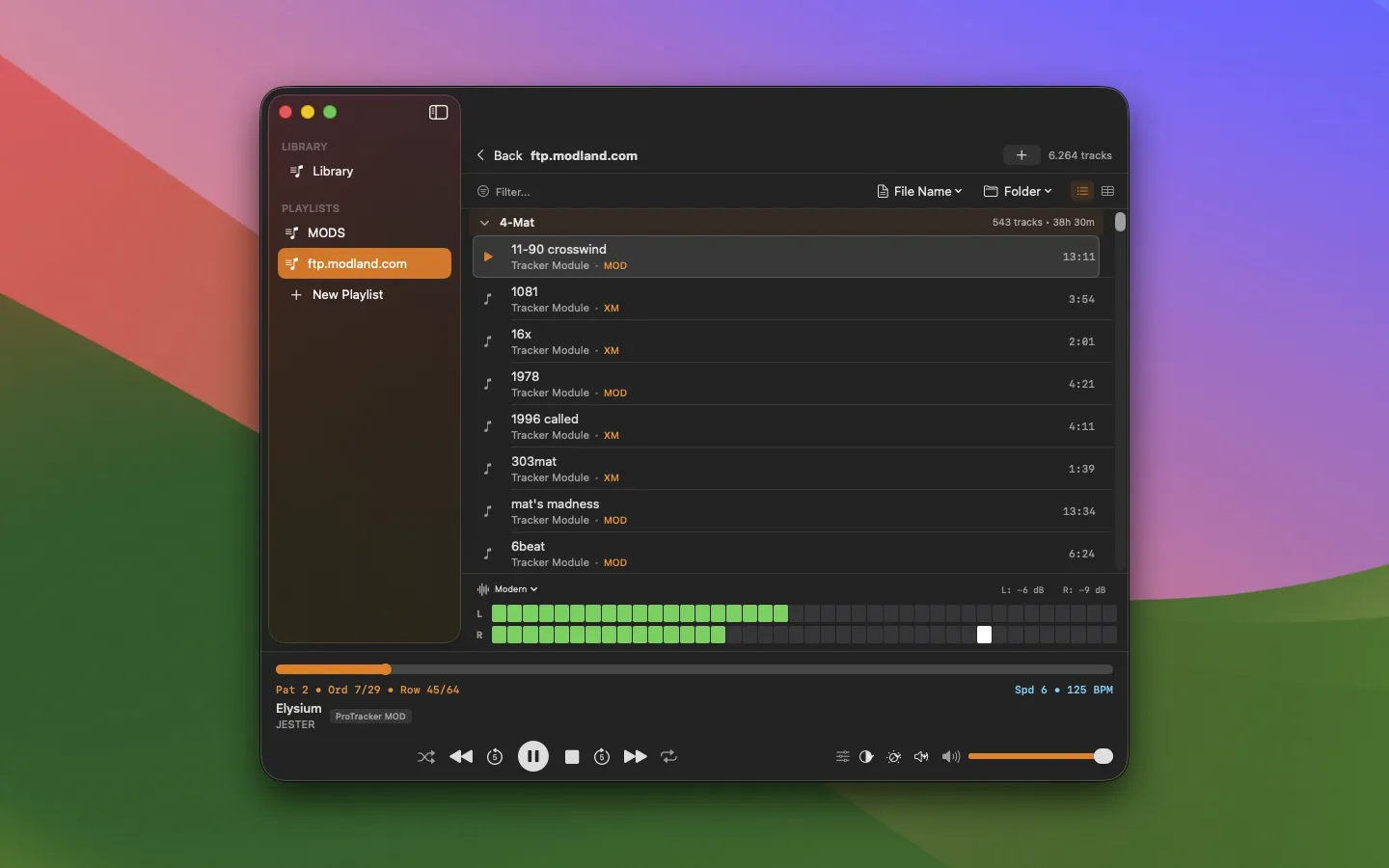Screen dimensions: 1389x868
Task: Click the note icon beside 1081
Action: click(x=488, y=299)
